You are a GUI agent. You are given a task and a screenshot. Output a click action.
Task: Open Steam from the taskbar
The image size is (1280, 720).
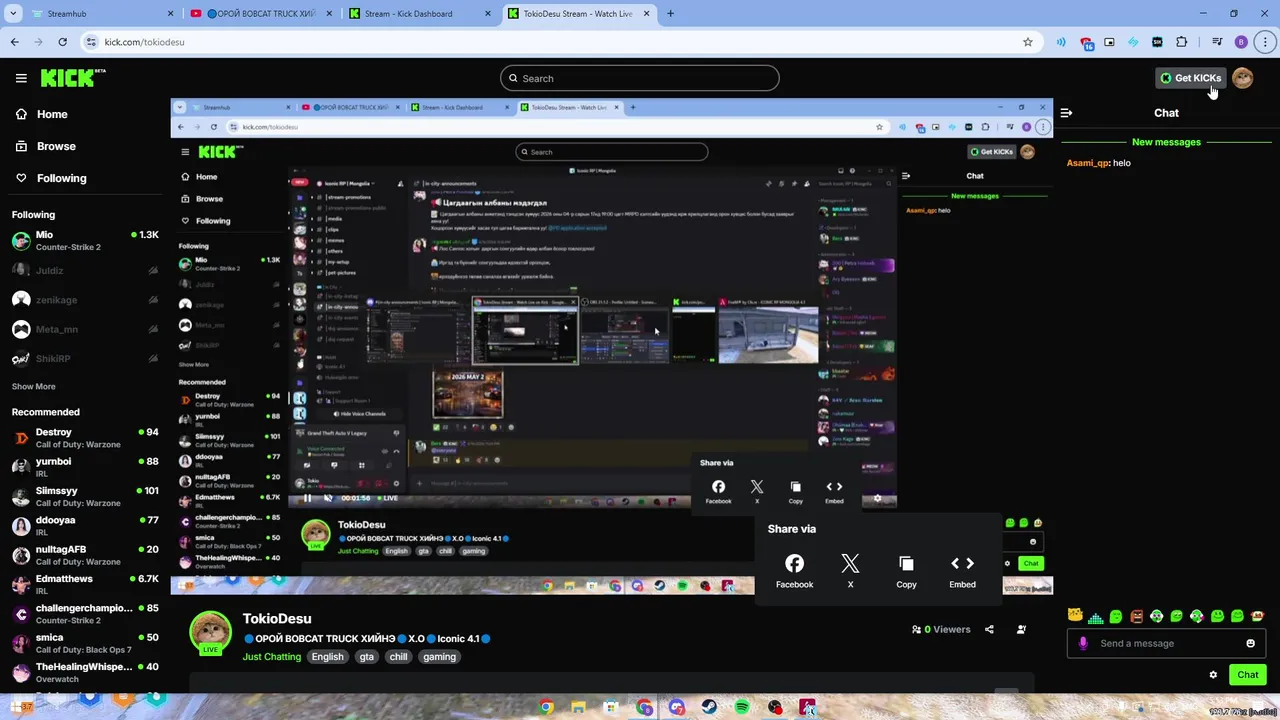(x=709, y=707)
